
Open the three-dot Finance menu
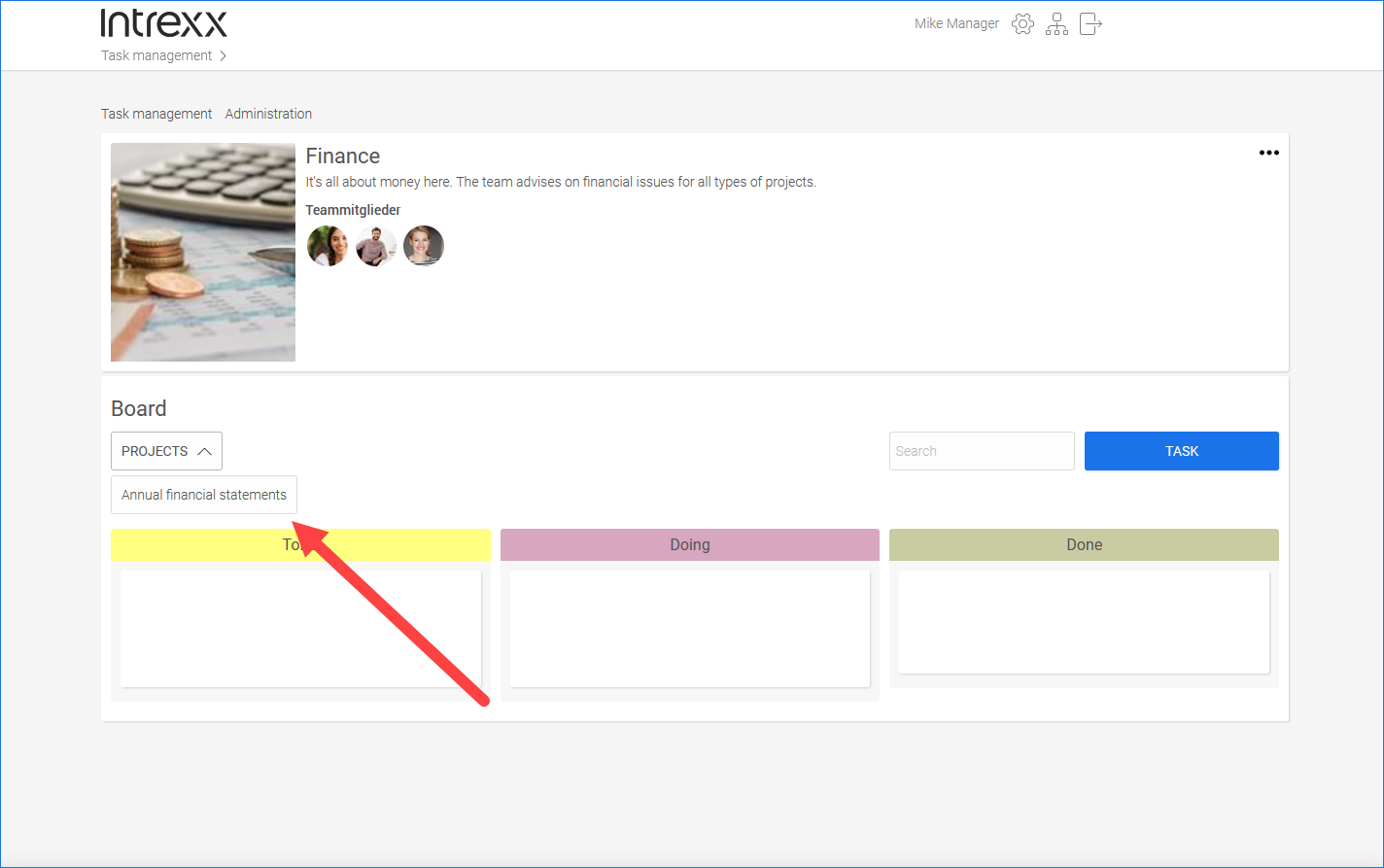point(1269,153)
